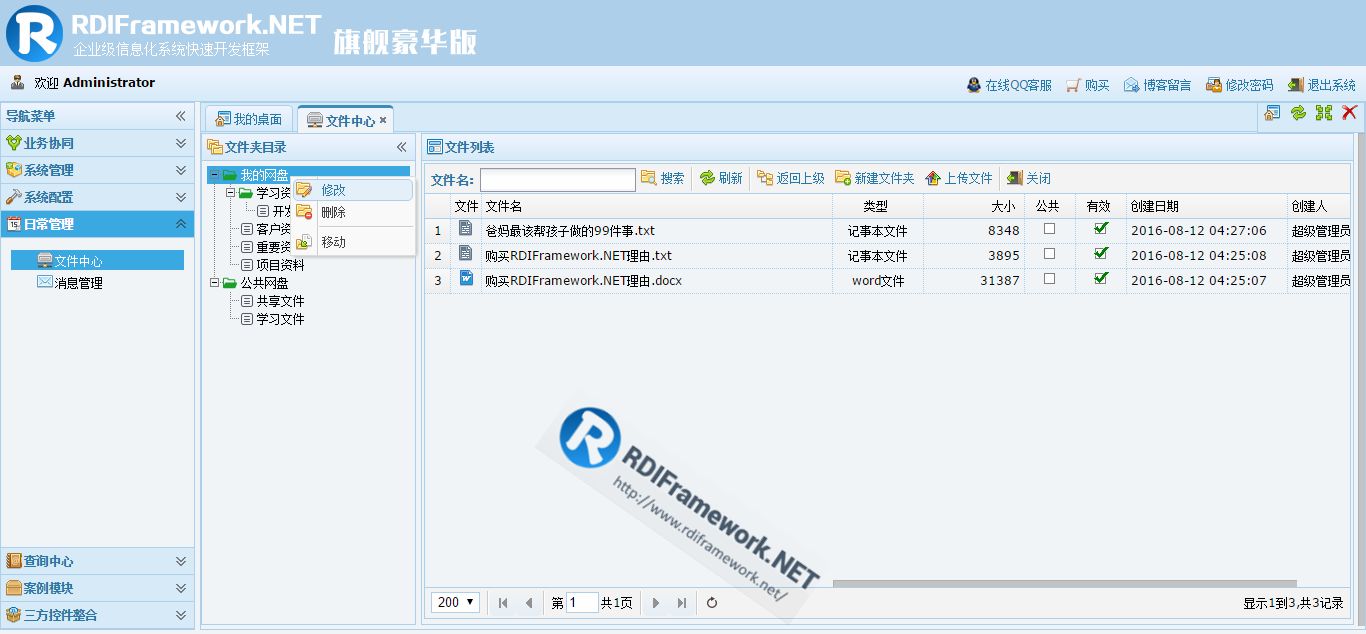This screenshot has height=634, width=1366.
Task: Click the 关闭 button in toolbar
Action: 1028,178
